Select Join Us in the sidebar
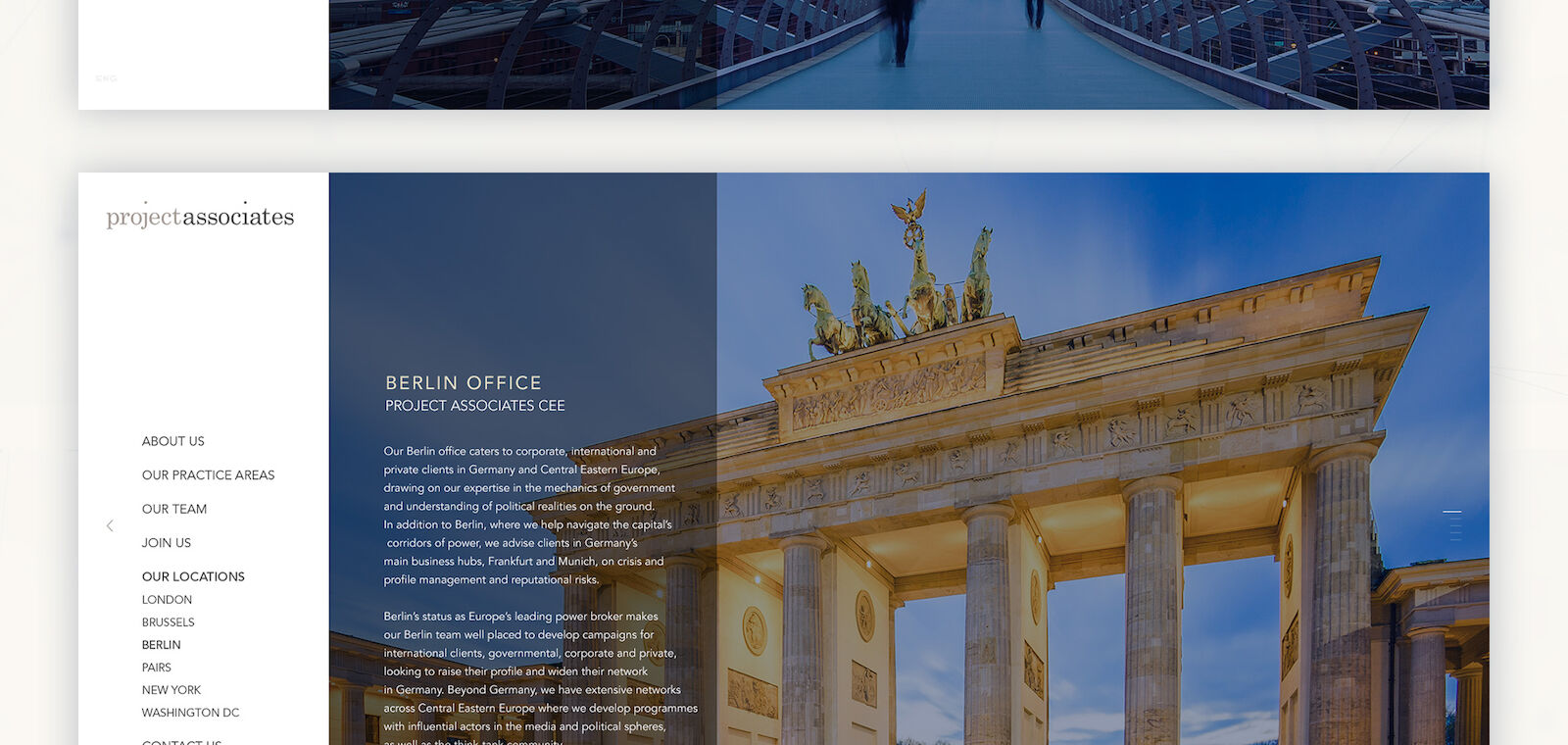The width and height of the screenshot is (1568, 745). point(166,543)
